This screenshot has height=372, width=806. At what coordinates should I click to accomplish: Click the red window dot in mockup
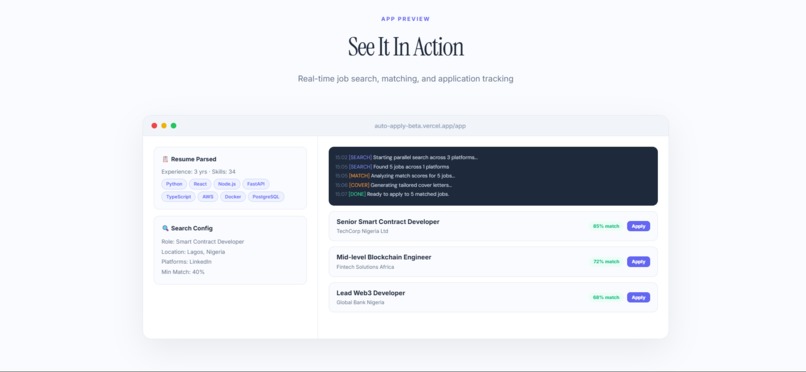(154, 125)
